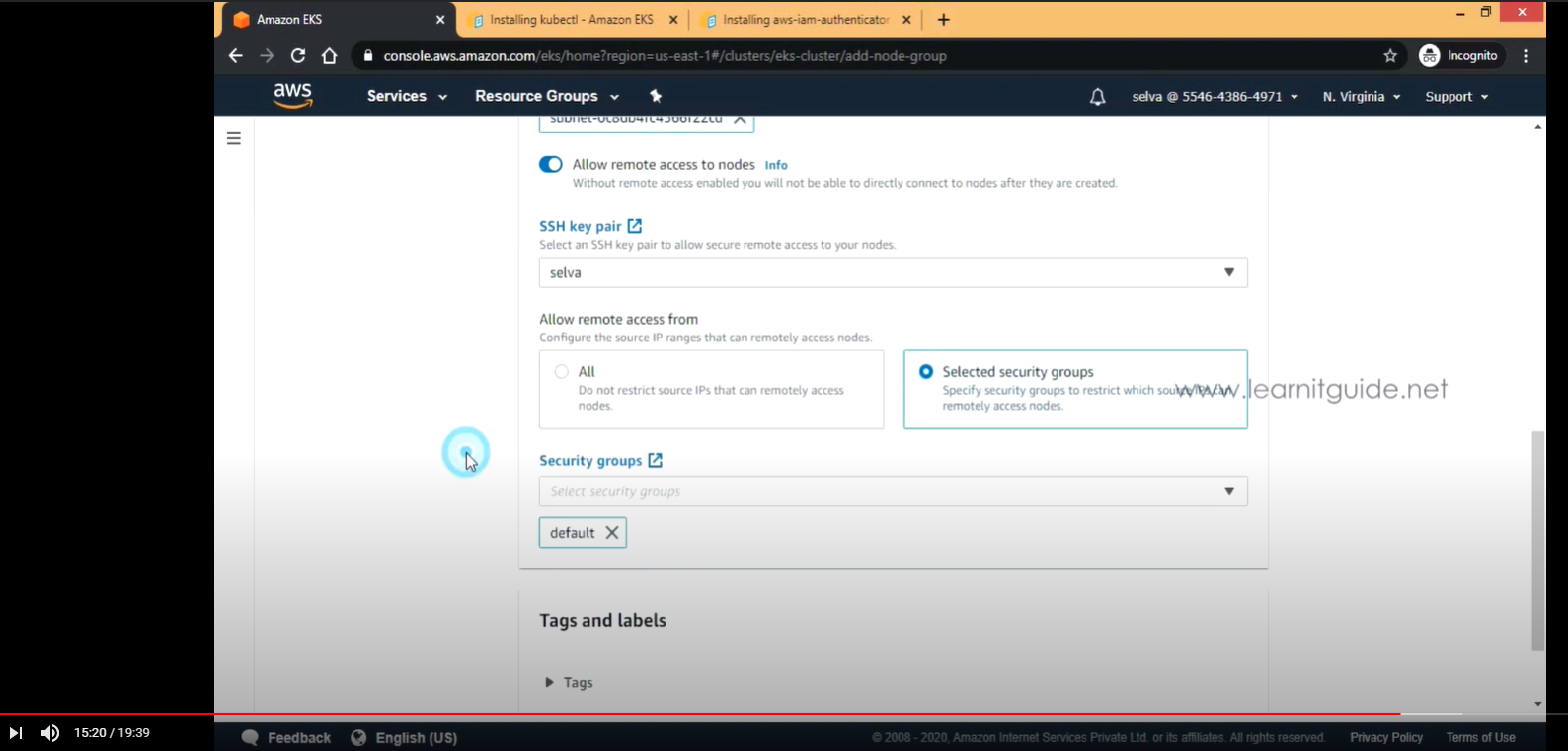Click the 15:20 / 19:39 video timestamp

tap(112, 733)
